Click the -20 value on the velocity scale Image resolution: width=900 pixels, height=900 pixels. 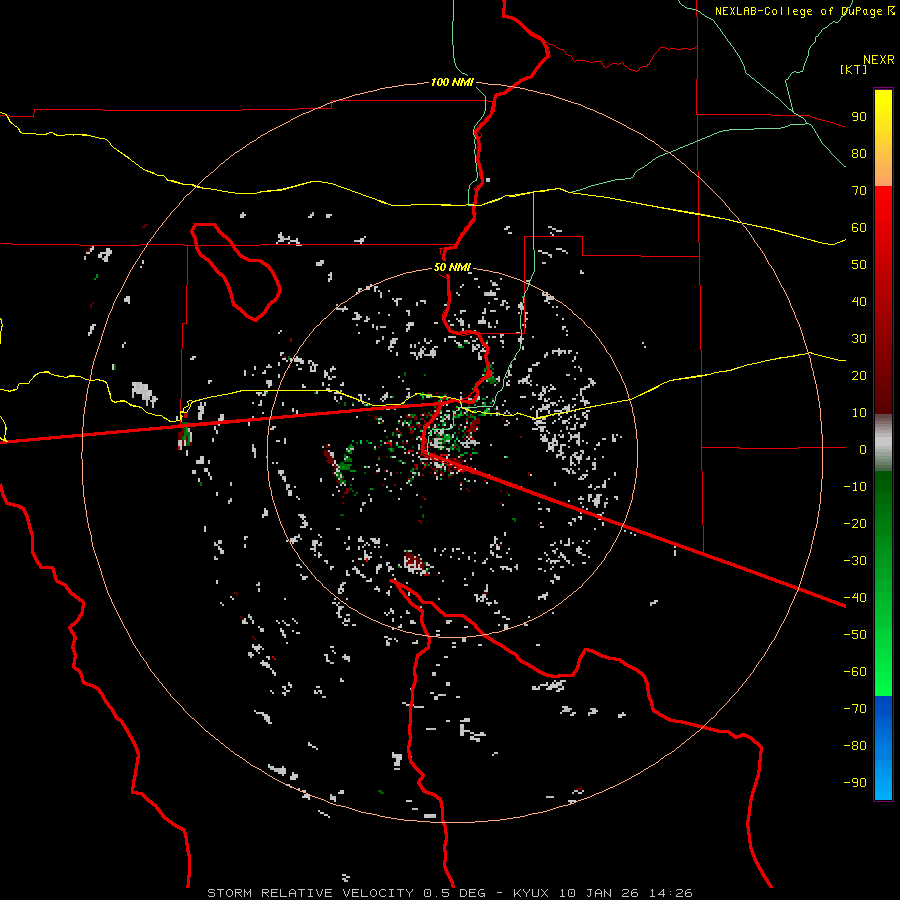coord(855,524)
